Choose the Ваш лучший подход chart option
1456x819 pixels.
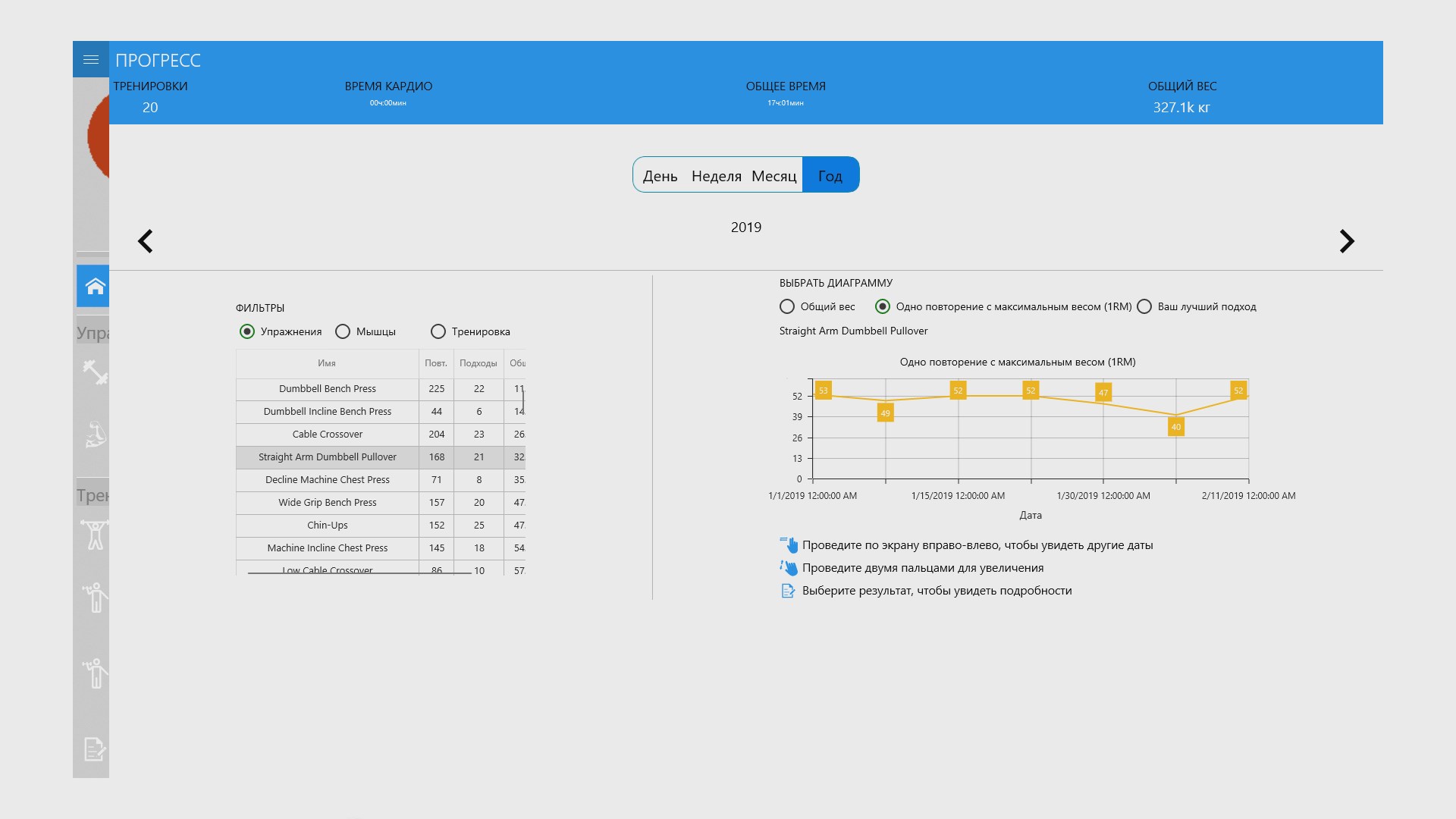click(1144, 306)
